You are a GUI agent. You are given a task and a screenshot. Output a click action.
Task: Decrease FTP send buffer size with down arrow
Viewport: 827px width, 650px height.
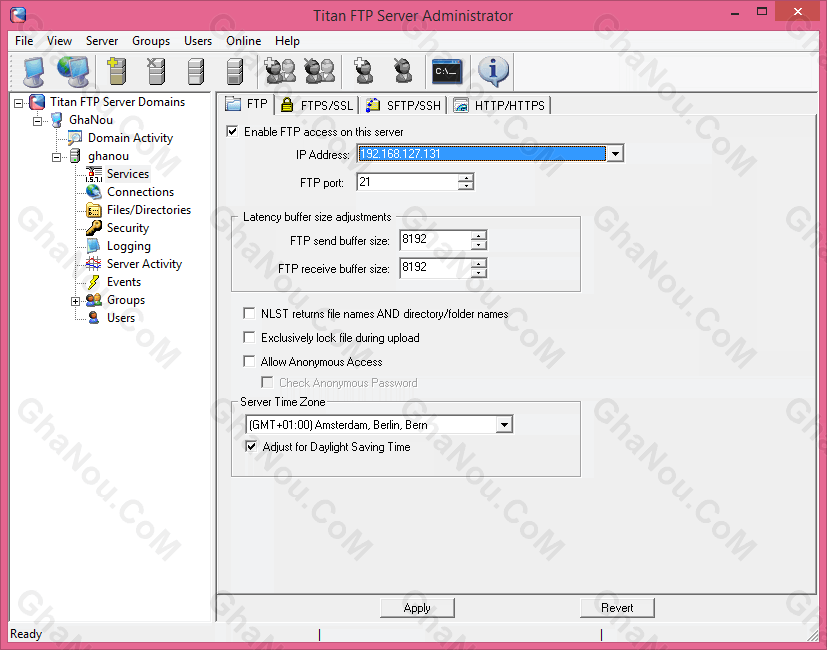pos(478,245)
